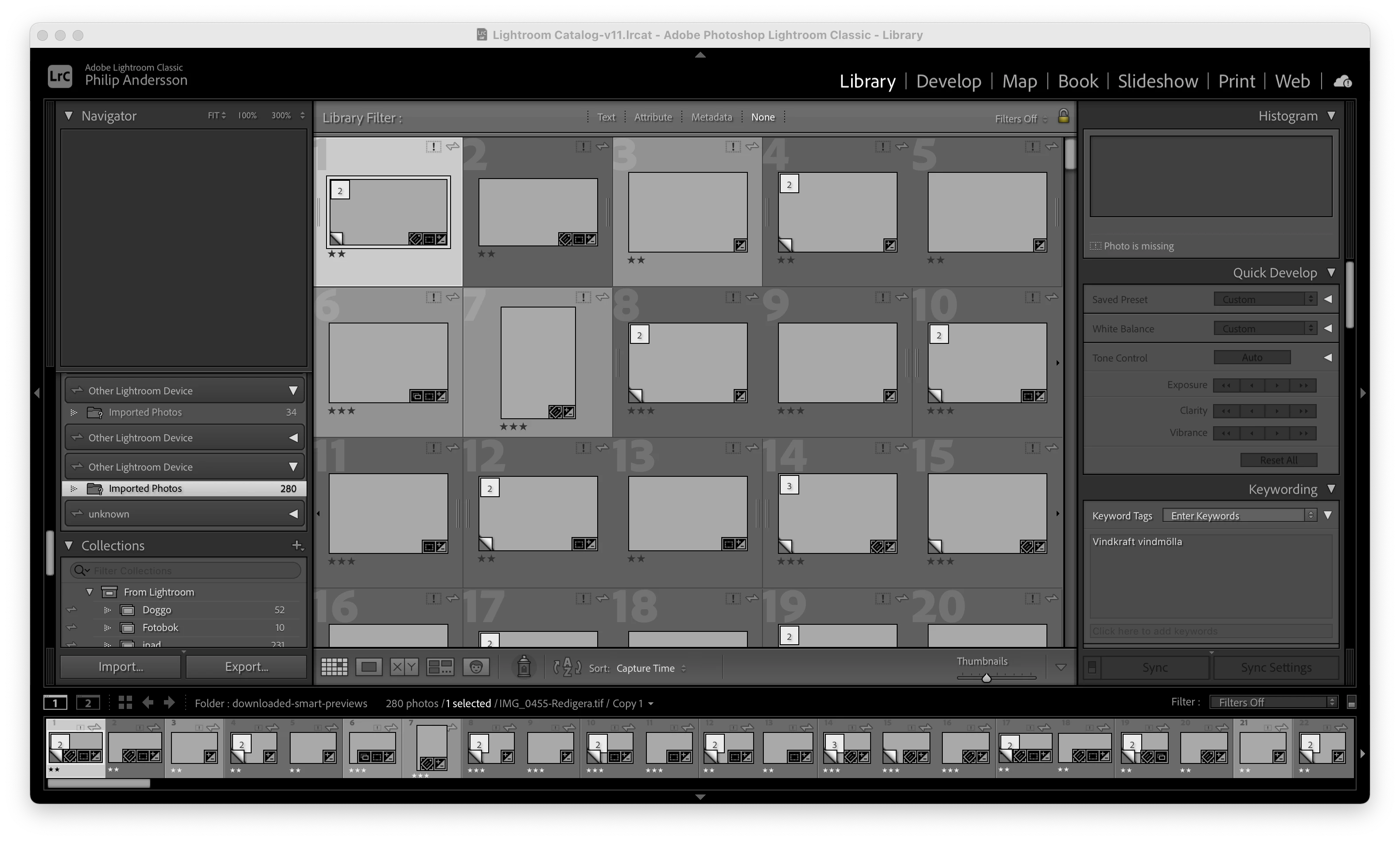Open People view face icon
This screenshot has width=1400, height=841.
point(476,667)
